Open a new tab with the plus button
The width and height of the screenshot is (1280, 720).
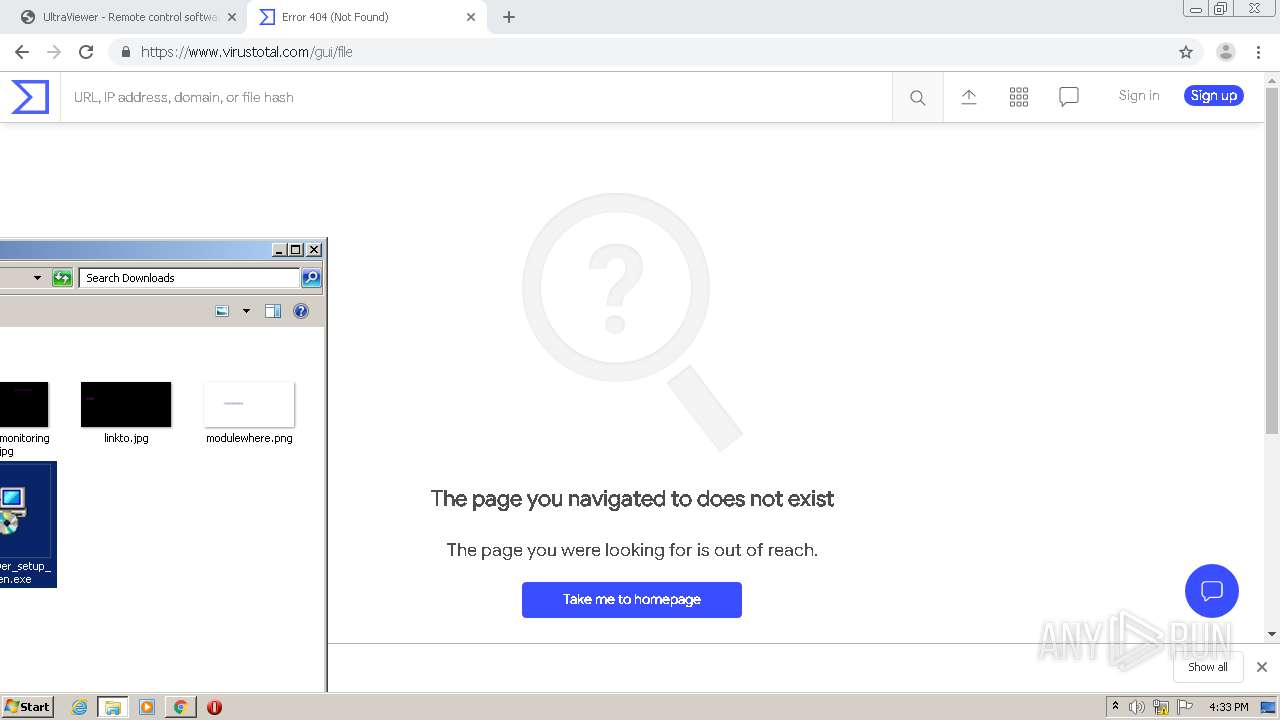[508, 17]
